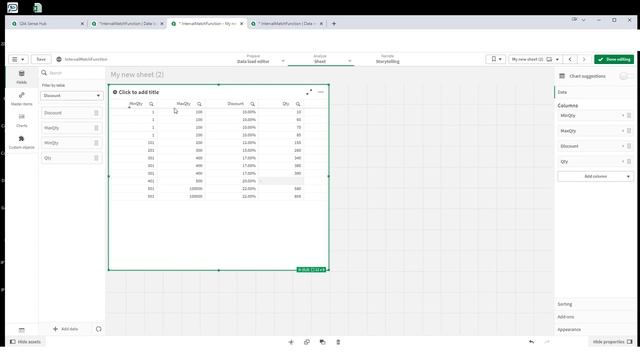Click drag handle of MinQty column in properties
Viewport: 640px width, 360px height.
[x=629, y=116]
